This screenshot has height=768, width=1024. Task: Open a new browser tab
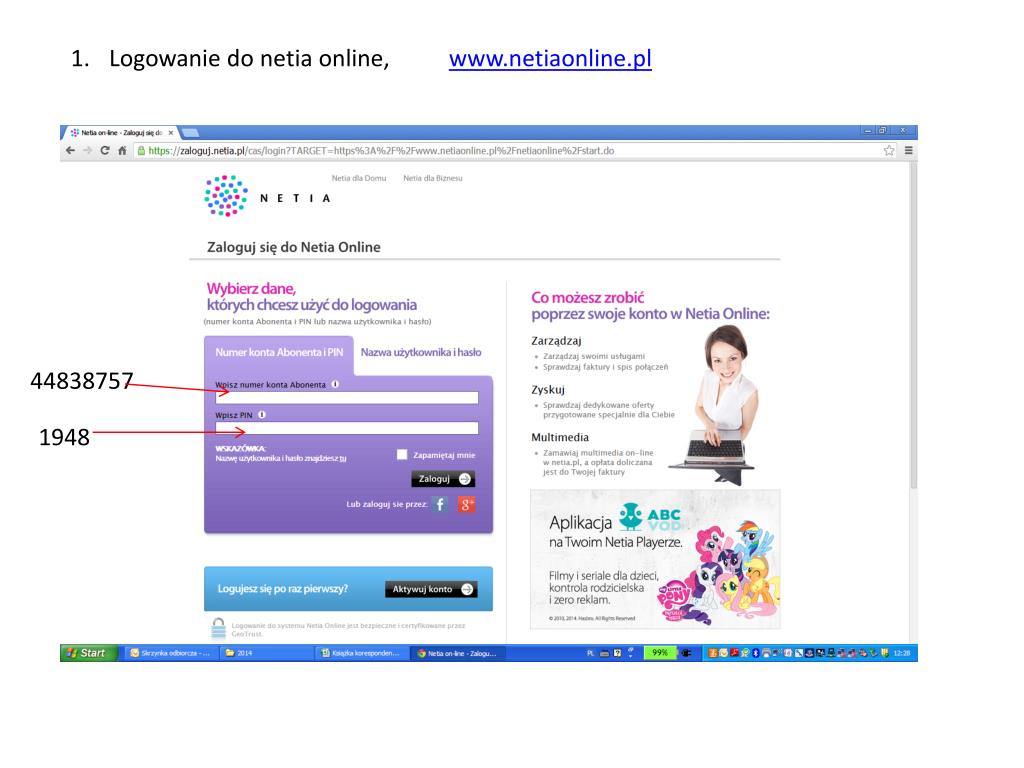(190, 133)
